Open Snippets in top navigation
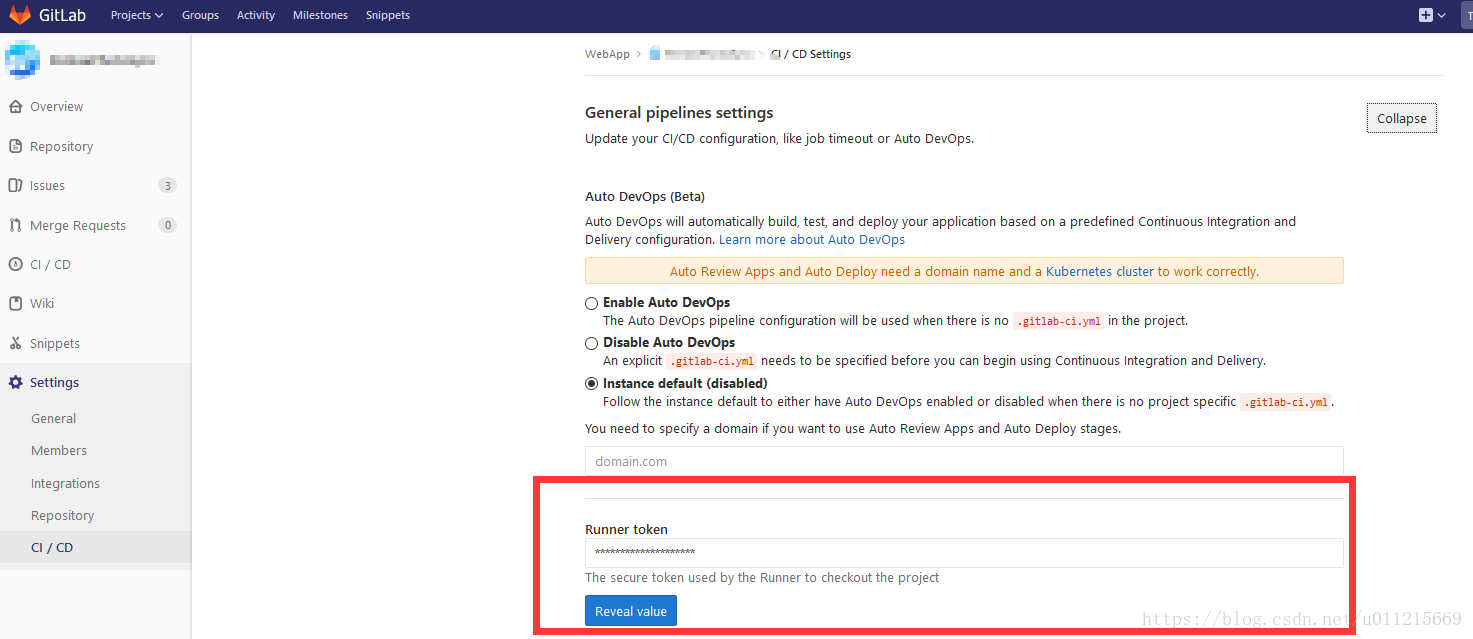Screen dimensions: 1473x639 coord(388,15)
